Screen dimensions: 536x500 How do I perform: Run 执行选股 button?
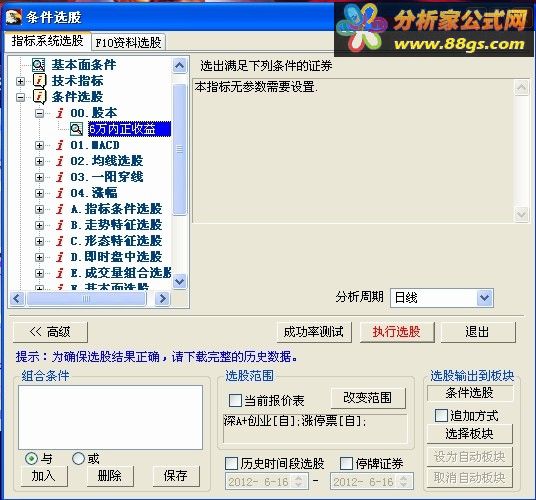397,332
